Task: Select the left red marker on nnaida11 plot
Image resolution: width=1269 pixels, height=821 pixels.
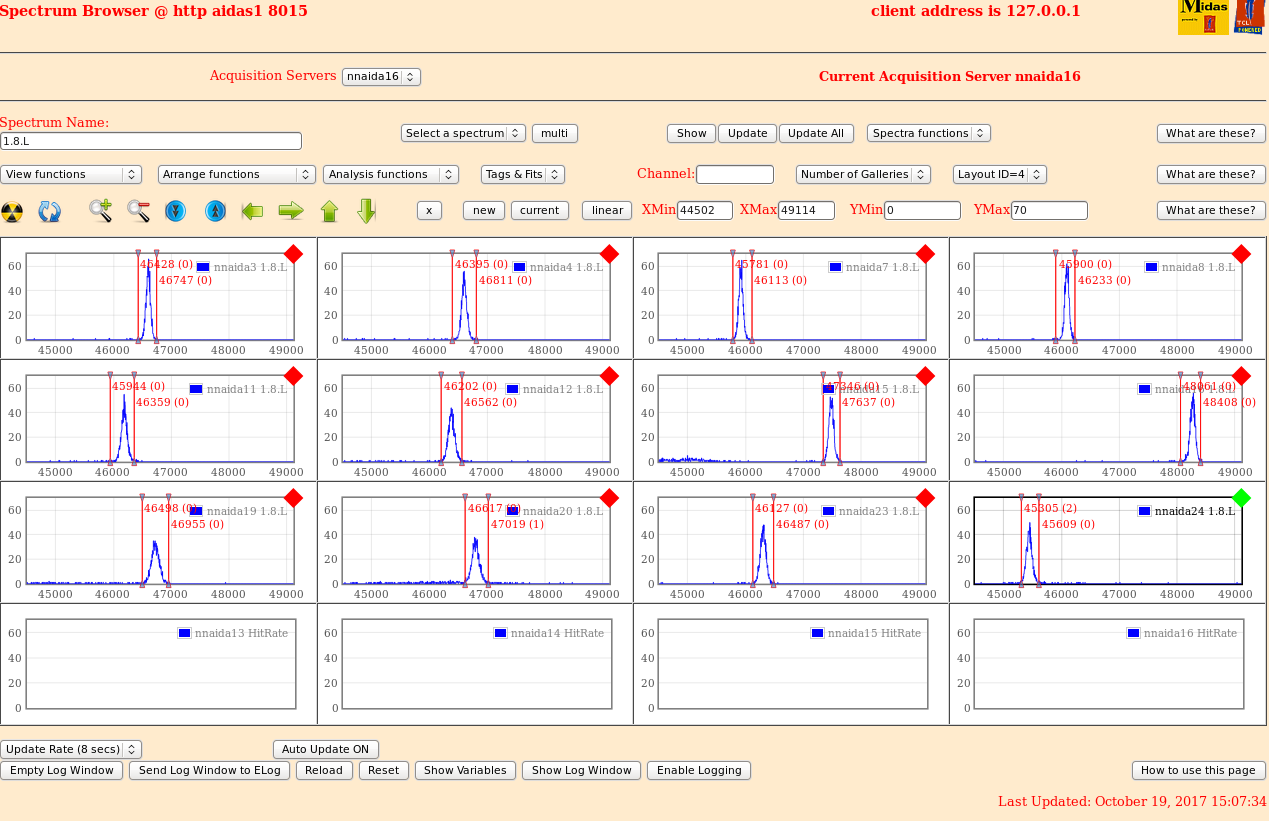Action: point(110,418)
